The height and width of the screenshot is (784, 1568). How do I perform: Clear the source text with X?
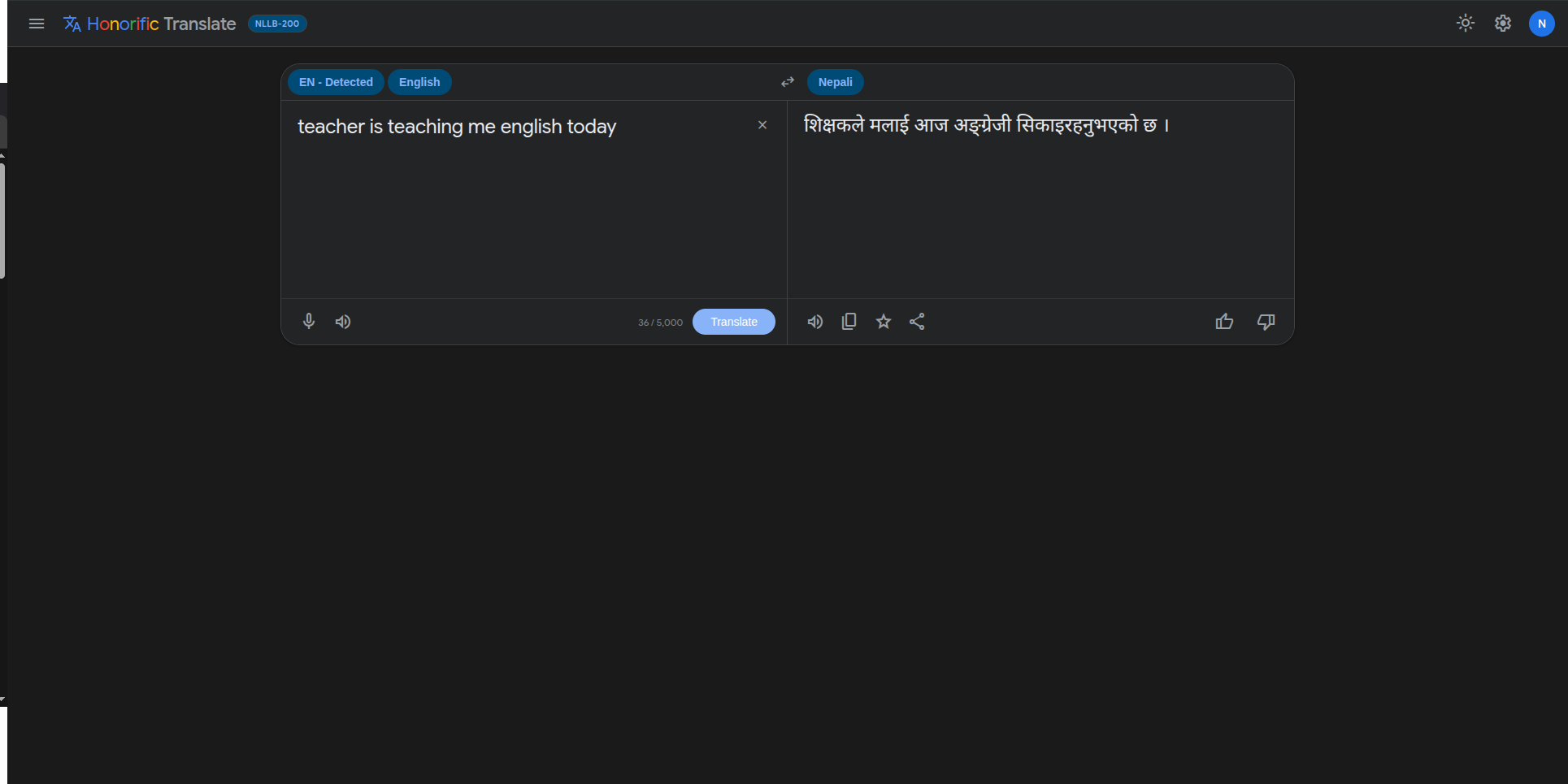762,125
